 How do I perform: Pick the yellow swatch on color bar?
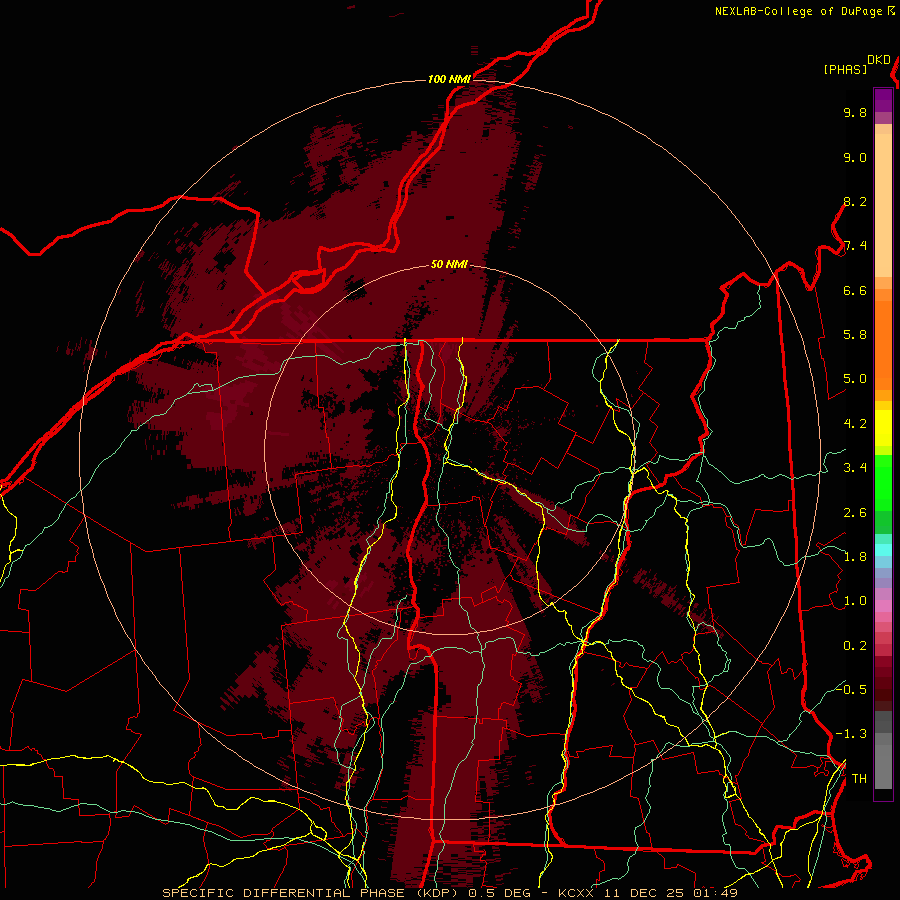(883, 428)
